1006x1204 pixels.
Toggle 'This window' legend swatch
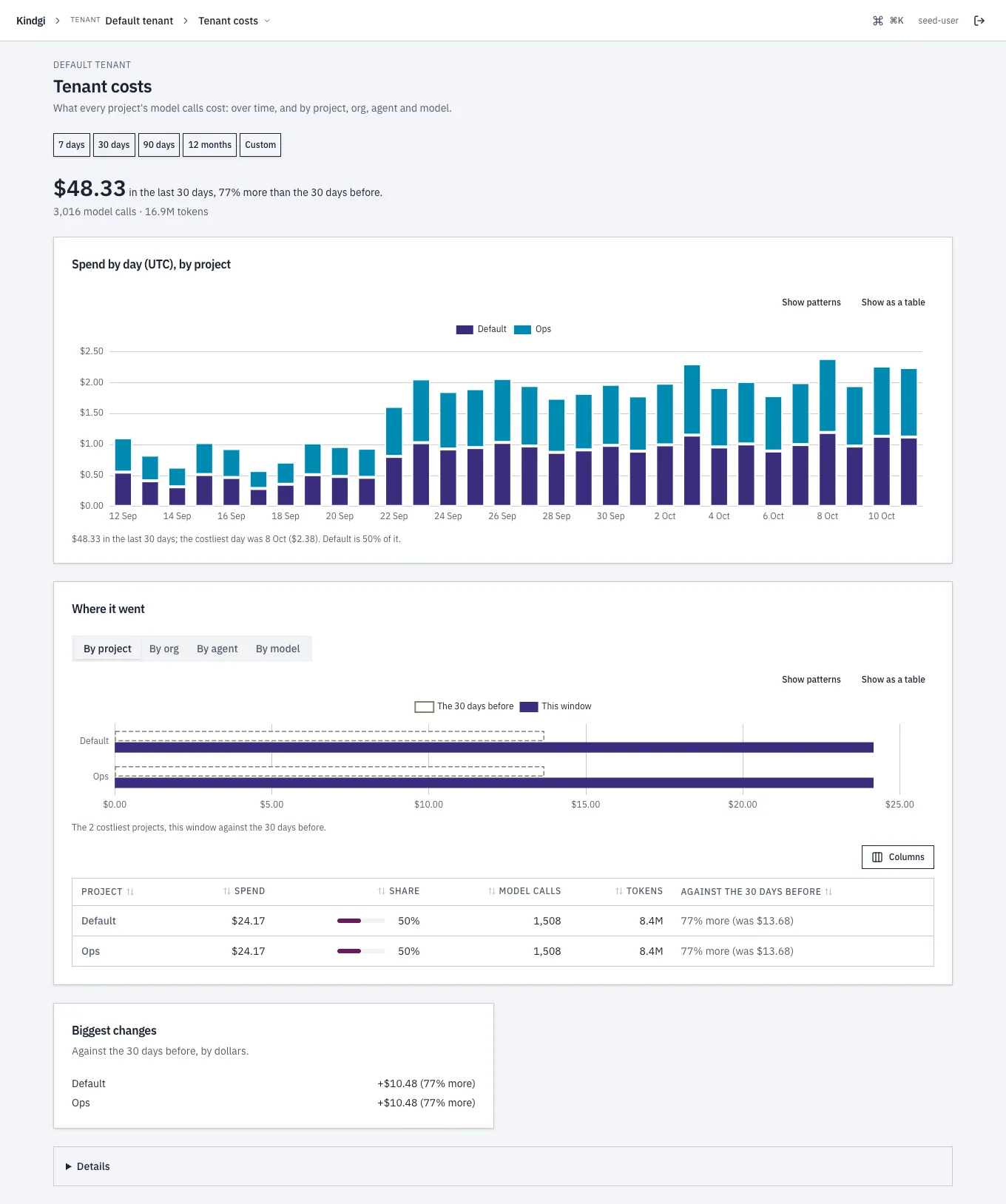tap(529, 706)
